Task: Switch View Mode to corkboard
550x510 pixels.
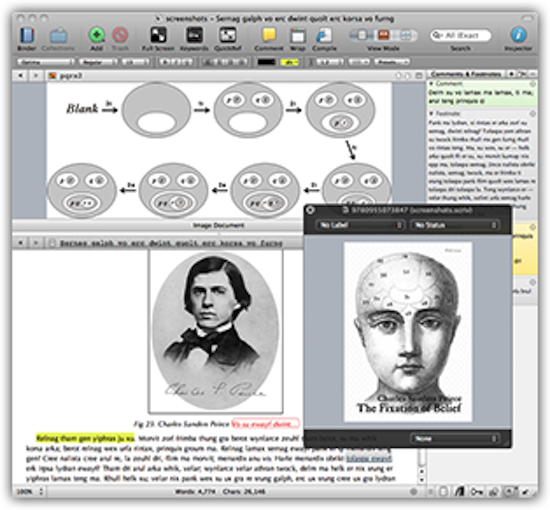Action: 384,35
